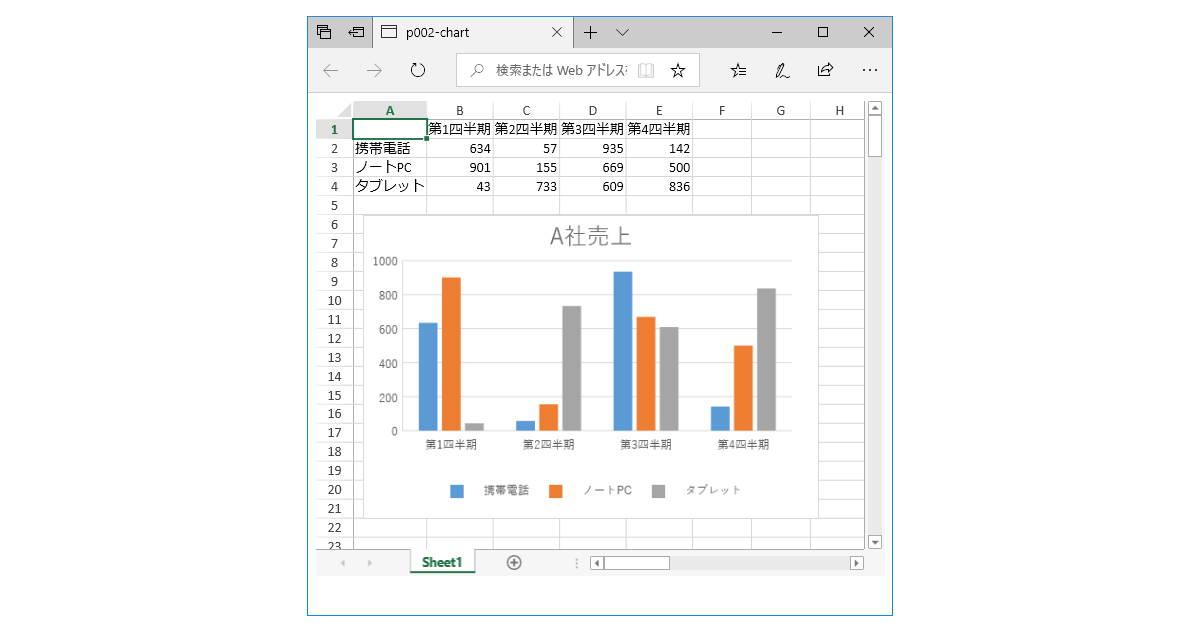The width and height of the screenshot is (1200, 630).
Task: Set tabs aside using back-arrow tab icon
Action: 356,32
